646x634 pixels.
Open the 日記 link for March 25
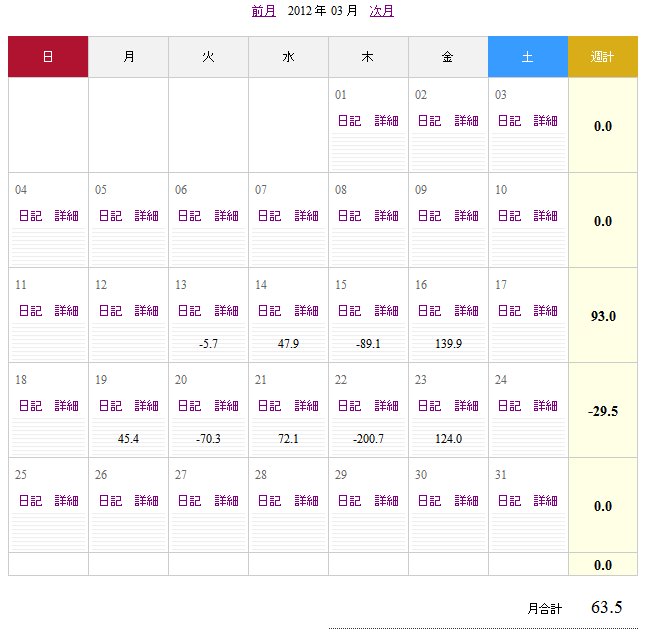point(30,501)
